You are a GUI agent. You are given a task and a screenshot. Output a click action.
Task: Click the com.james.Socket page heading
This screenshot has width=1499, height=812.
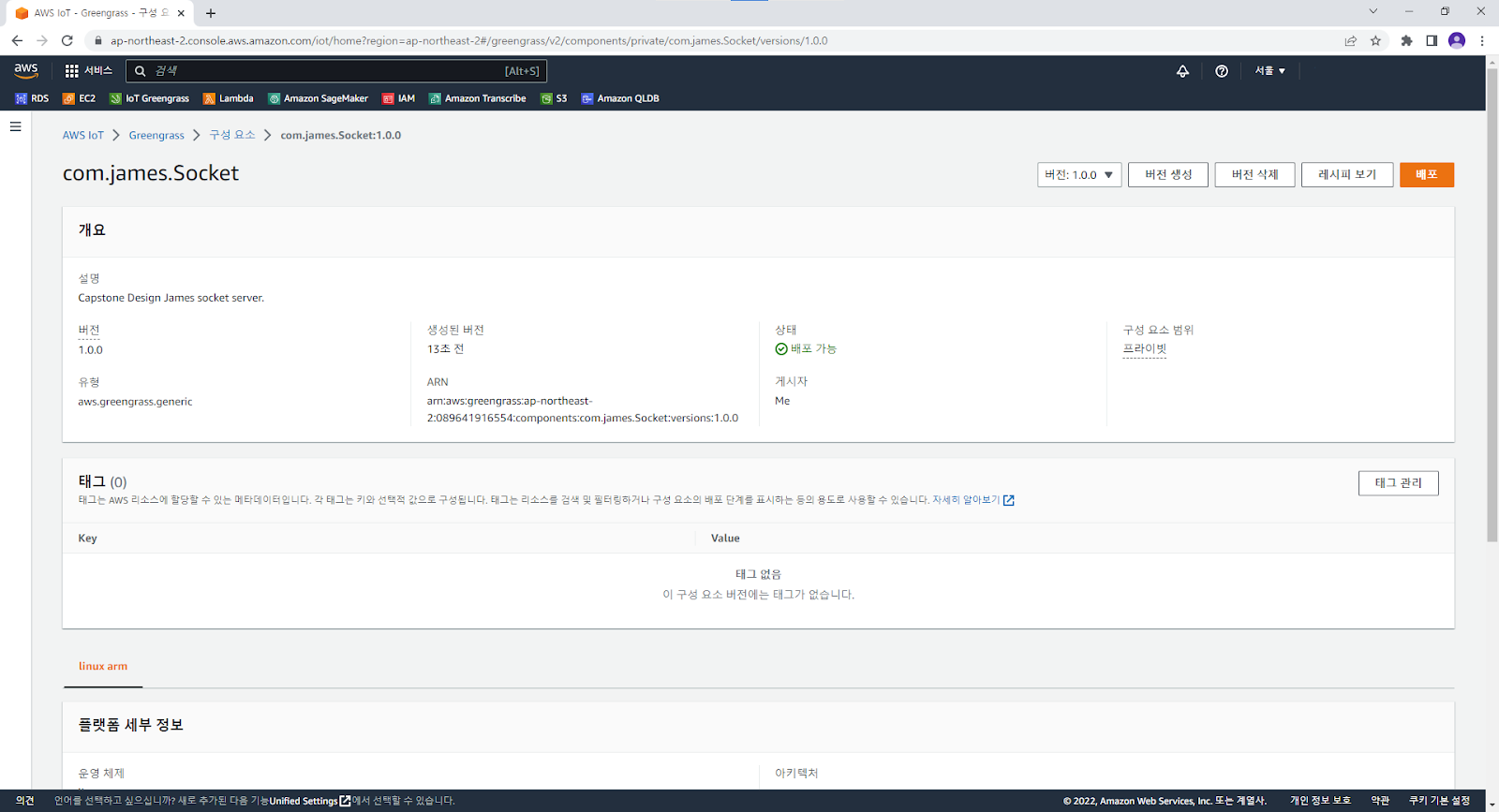[151, 173]
